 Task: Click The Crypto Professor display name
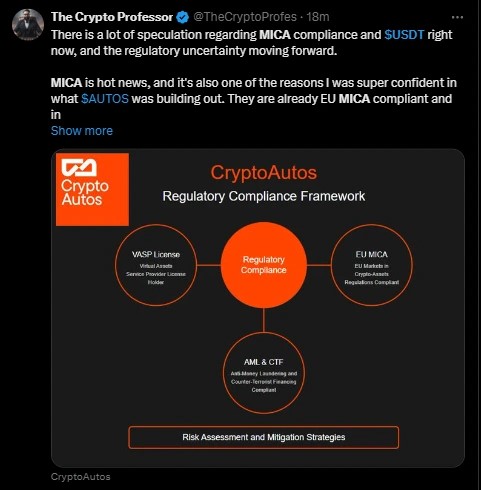point(112,17)
